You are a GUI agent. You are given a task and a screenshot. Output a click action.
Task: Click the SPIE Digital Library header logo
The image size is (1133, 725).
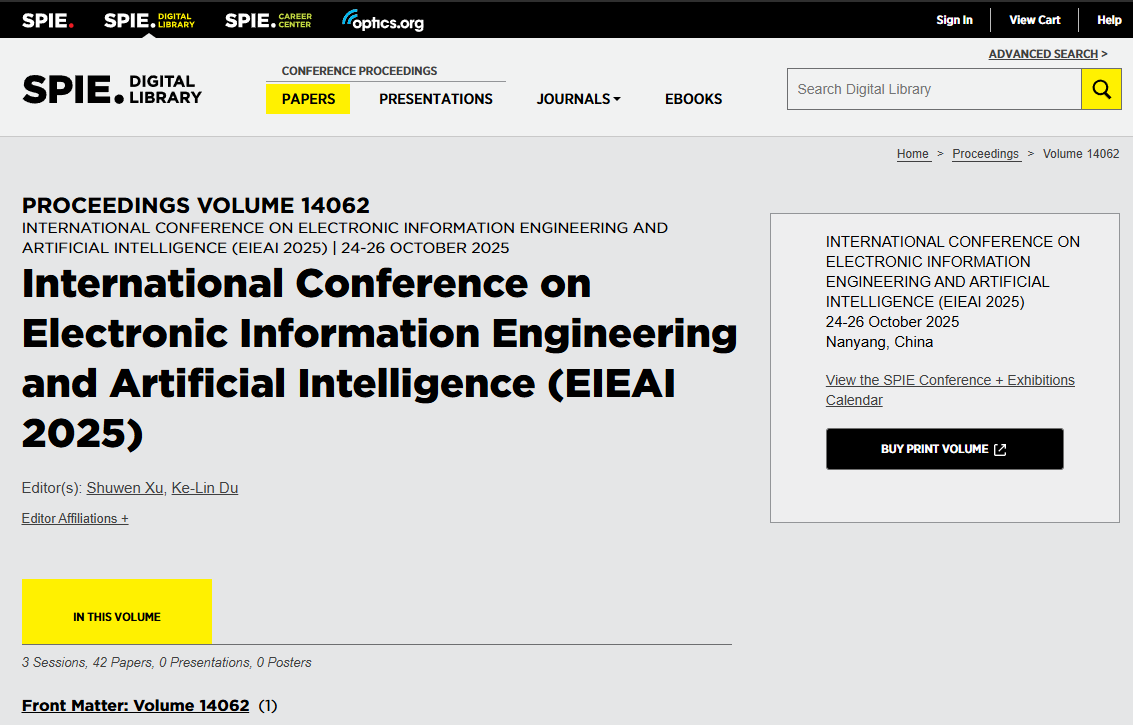tap(112, 89)
